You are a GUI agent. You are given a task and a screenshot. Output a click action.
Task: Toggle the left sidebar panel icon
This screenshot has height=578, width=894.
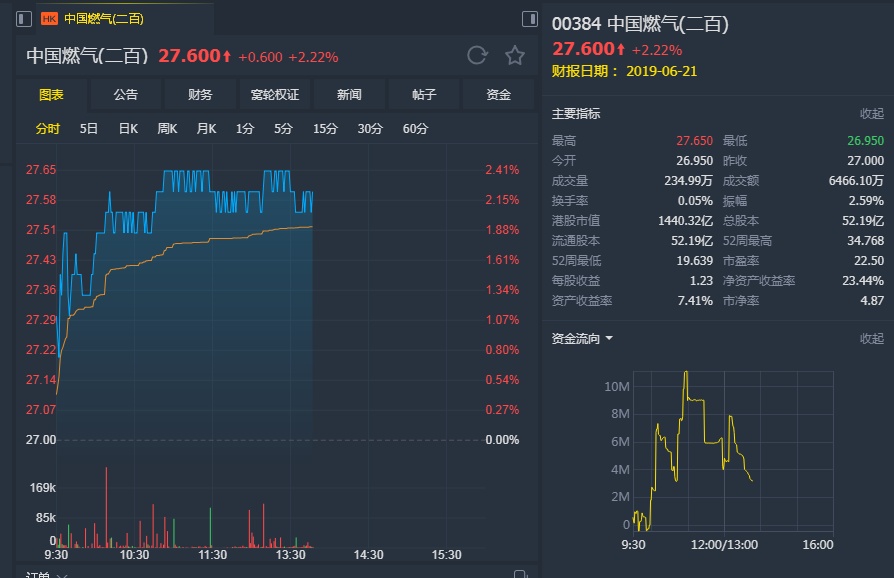click(x=24, y=19)
